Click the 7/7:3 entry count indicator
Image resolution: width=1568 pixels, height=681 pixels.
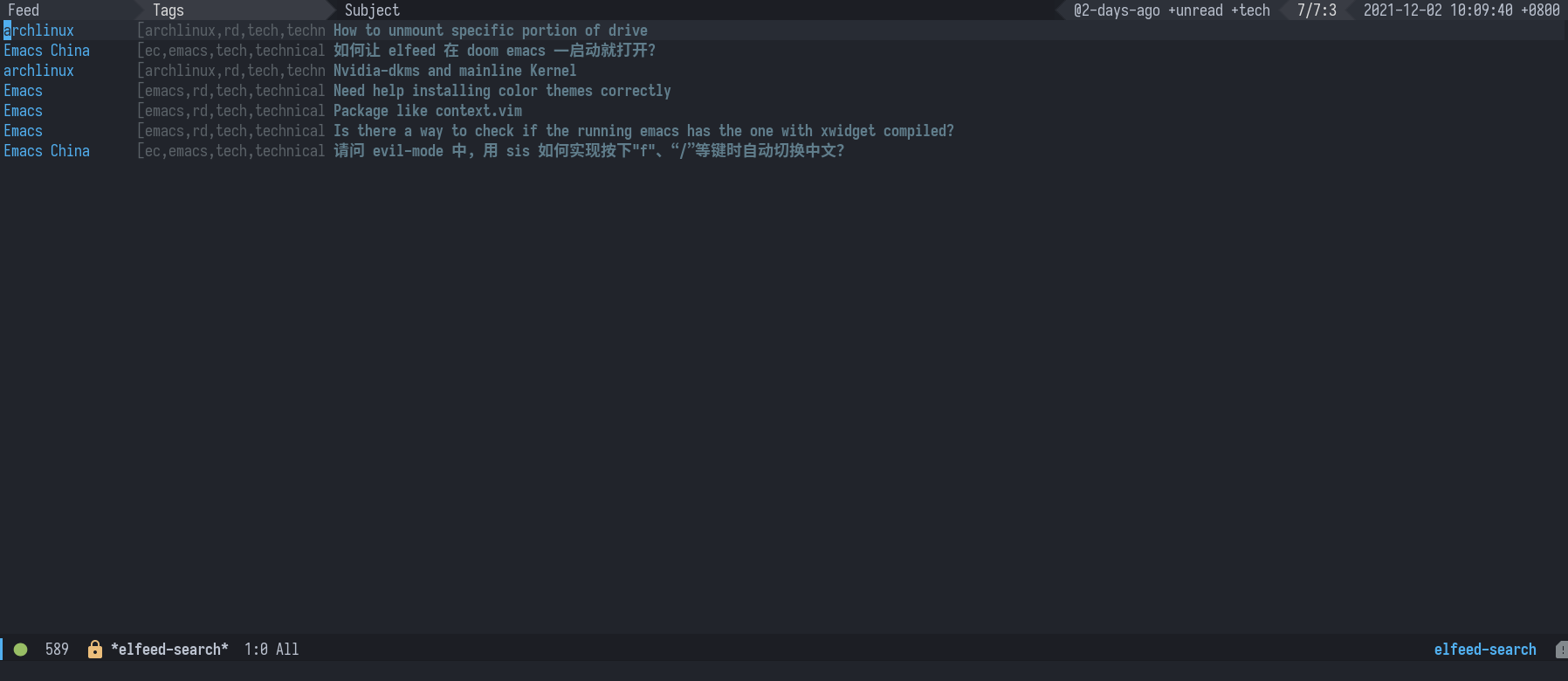1317,10
